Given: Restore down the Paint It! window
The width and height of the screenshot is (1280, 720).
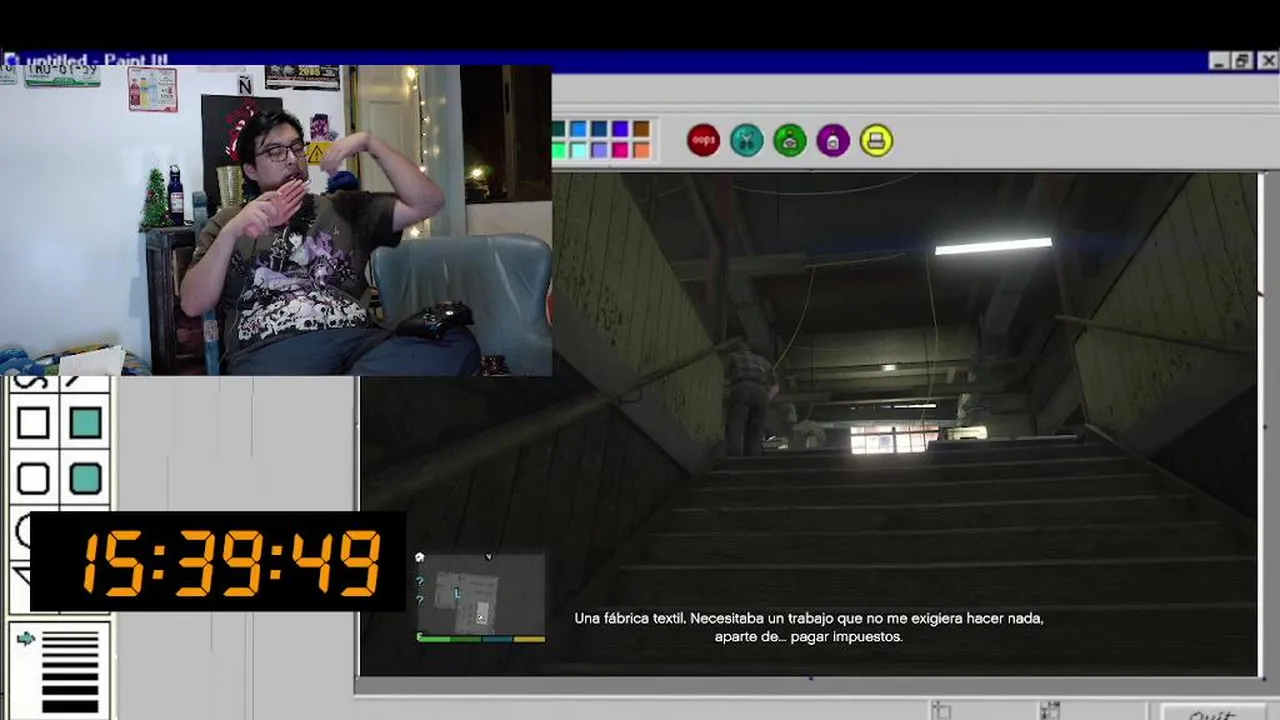Looking at the screenshot, I should click(1243, 61).
